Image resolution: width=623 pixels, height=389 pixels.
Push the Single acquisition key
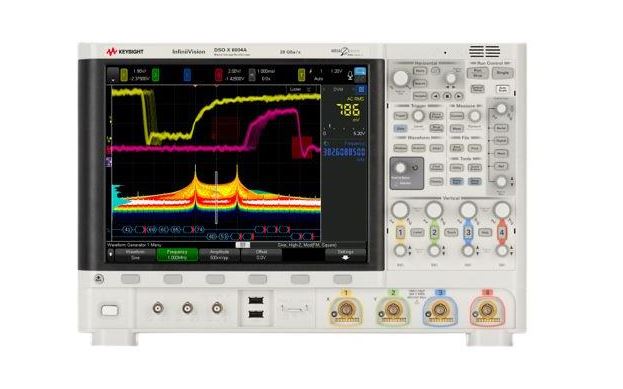click(503, 73)
